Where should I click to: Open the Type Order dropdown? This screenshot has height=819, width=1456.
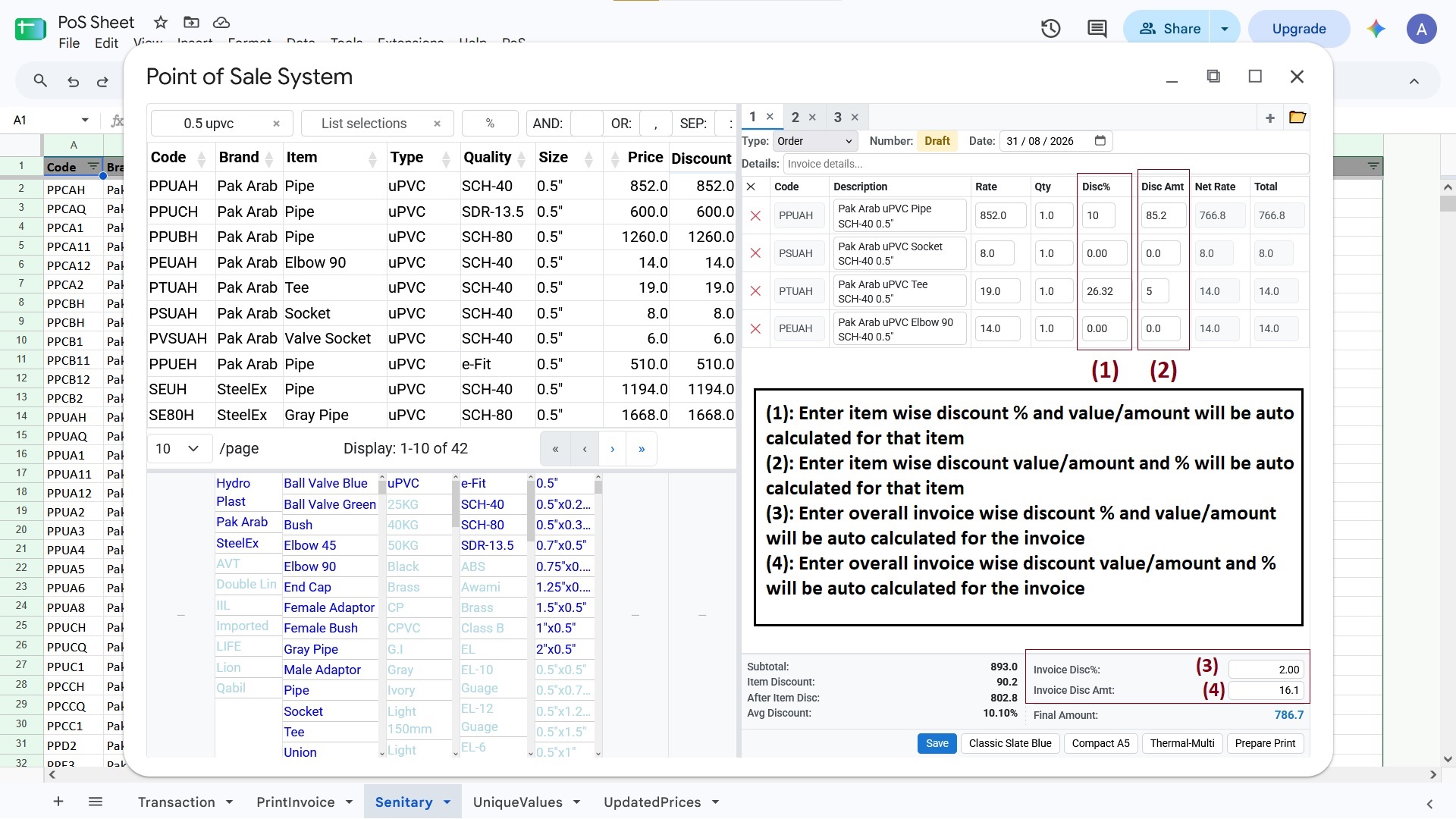point(814,141)
